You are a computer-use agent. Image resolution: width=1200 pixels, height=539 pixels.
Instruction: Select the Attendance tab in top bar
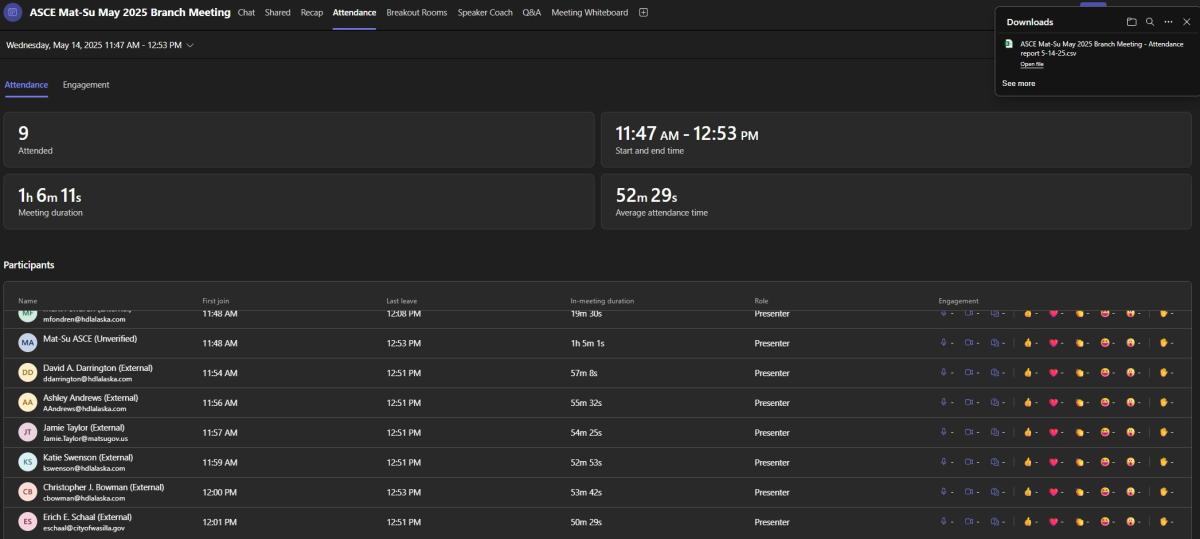click(x=354, y=13)
